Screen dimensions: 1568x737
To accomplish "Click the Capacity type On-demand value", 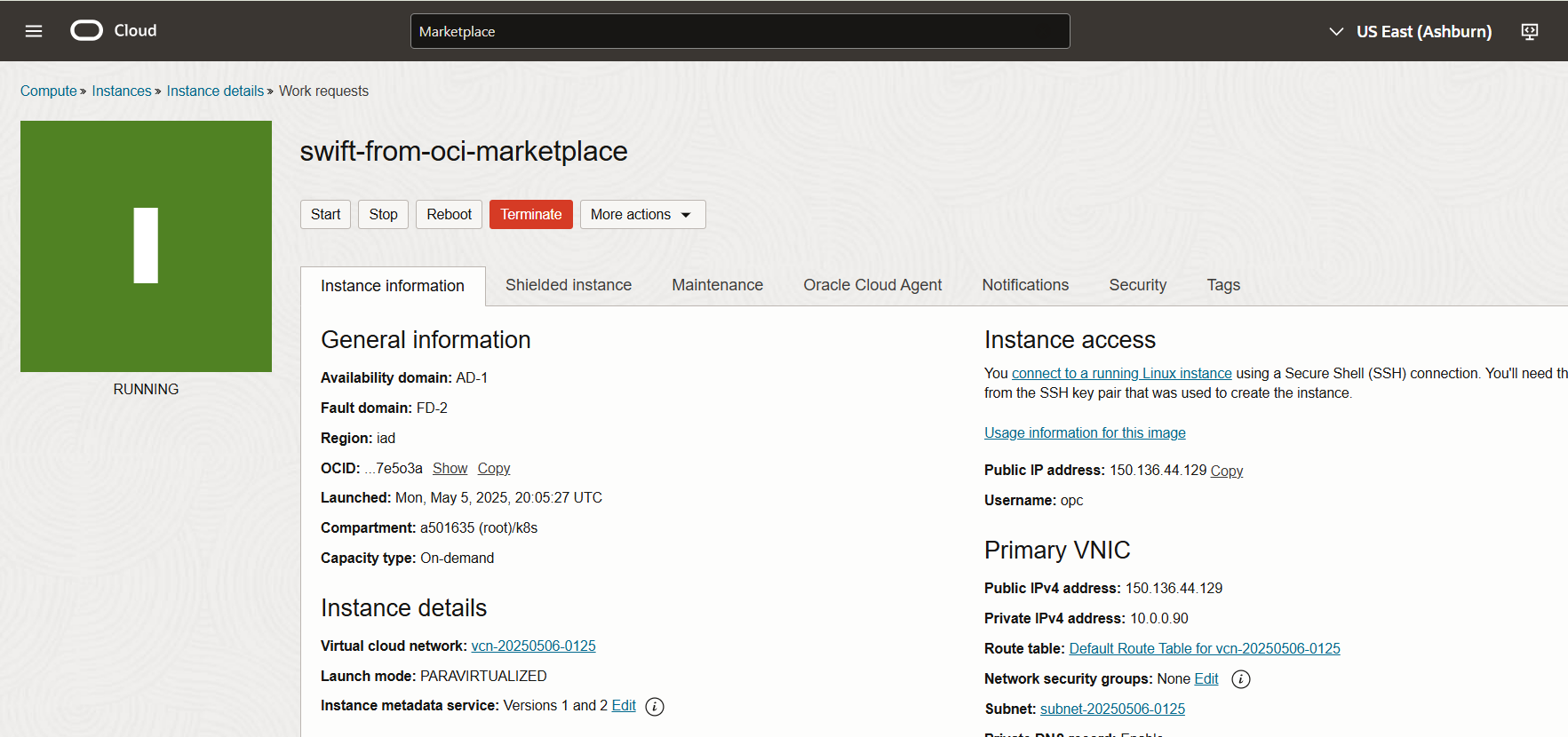I will [458, 558].
